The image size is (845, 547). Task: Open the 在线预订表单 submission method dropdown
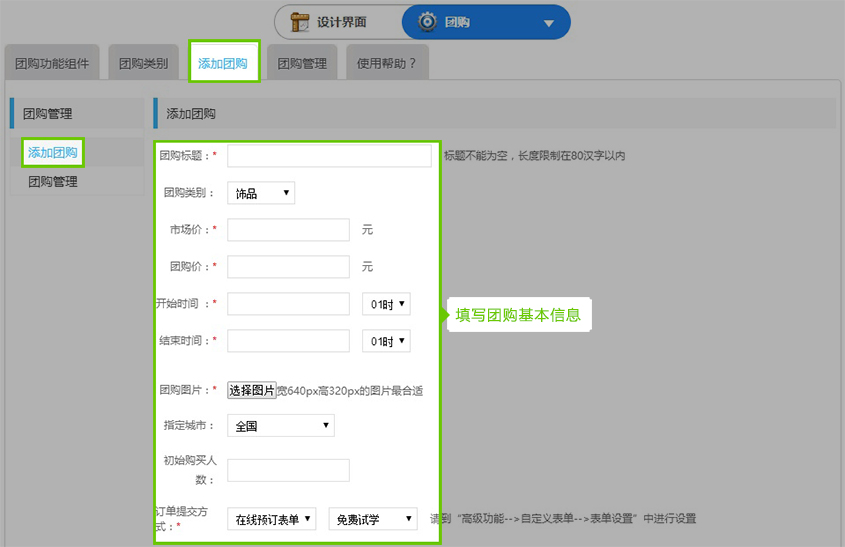click(x=272, y=519)
